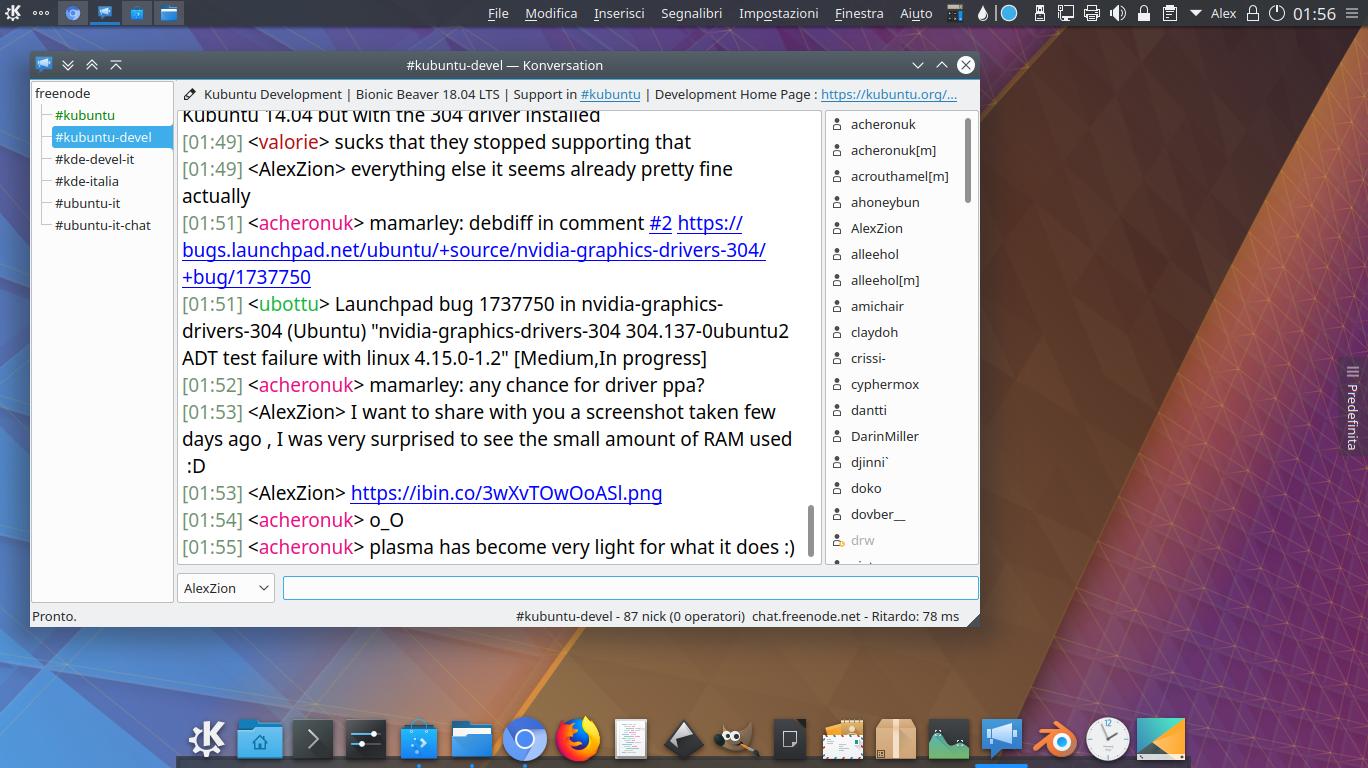
Task: Open the Impostazioni menu
Action: coord(779,13)
